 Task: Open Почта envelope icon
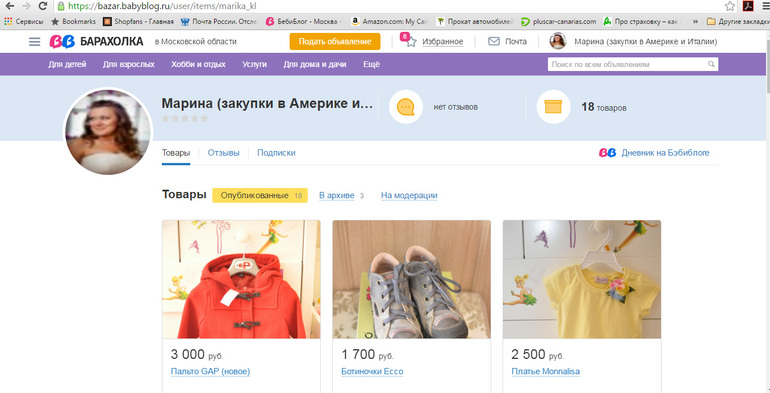point(494,42)
